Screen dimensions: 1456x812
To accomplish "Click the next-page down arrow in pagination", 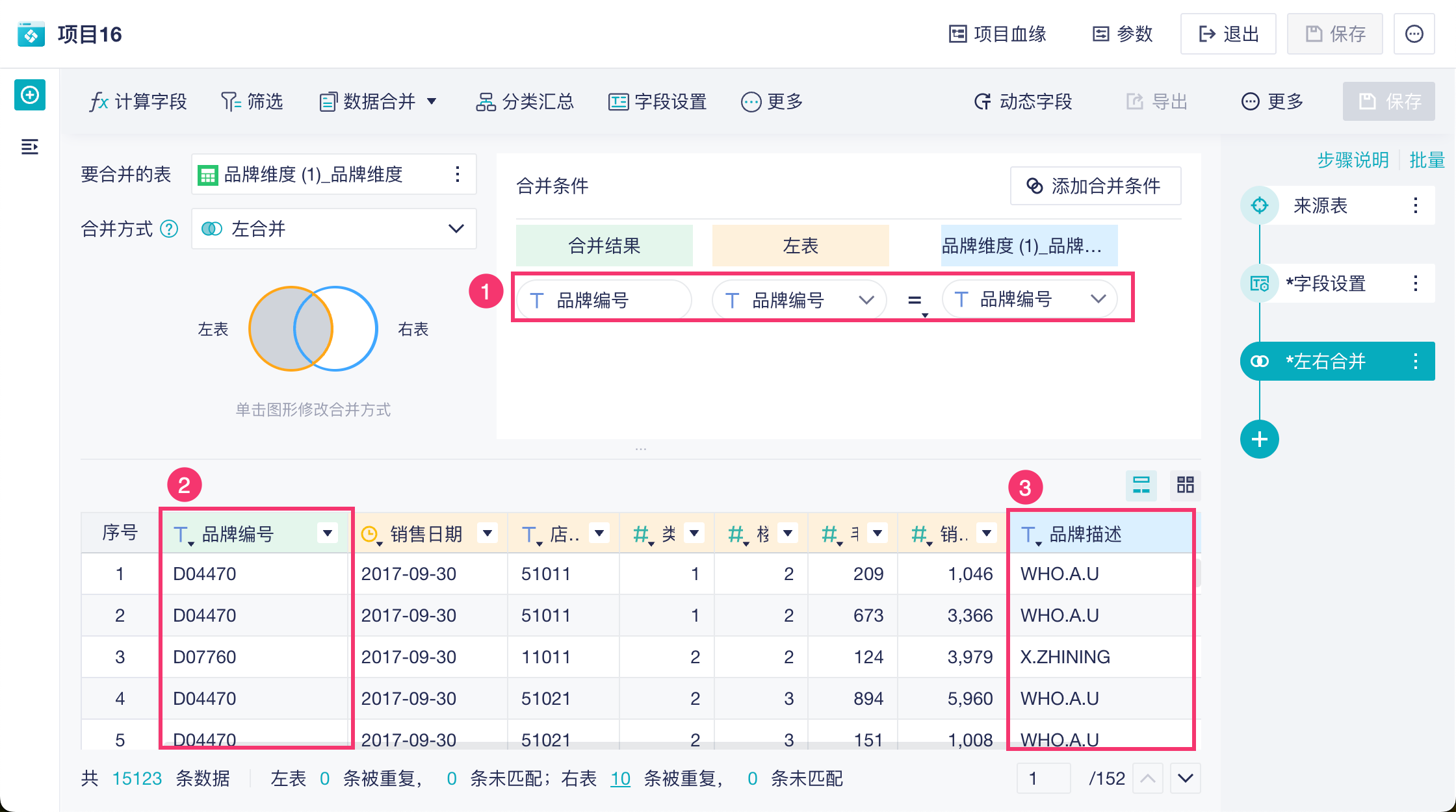I will 1185,778.
